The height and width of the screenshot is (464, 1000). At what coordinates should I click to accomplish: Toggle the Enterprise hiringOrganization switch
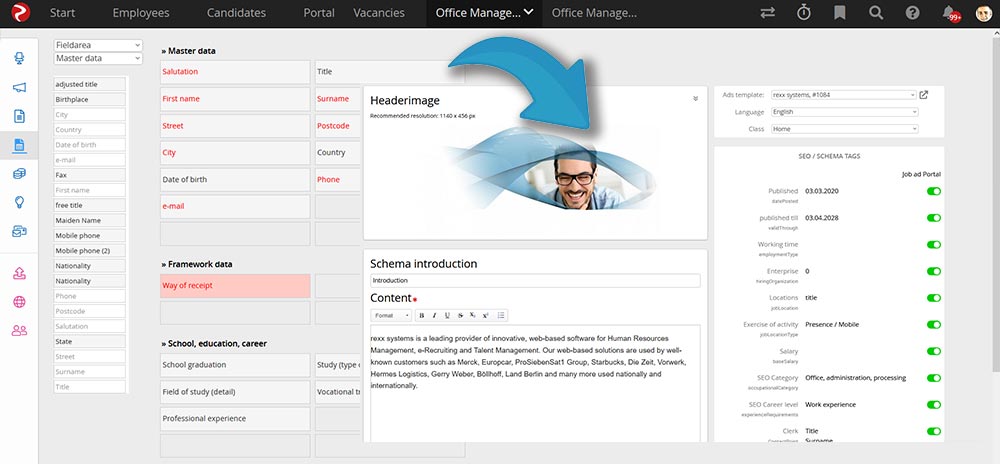(934, 272)
